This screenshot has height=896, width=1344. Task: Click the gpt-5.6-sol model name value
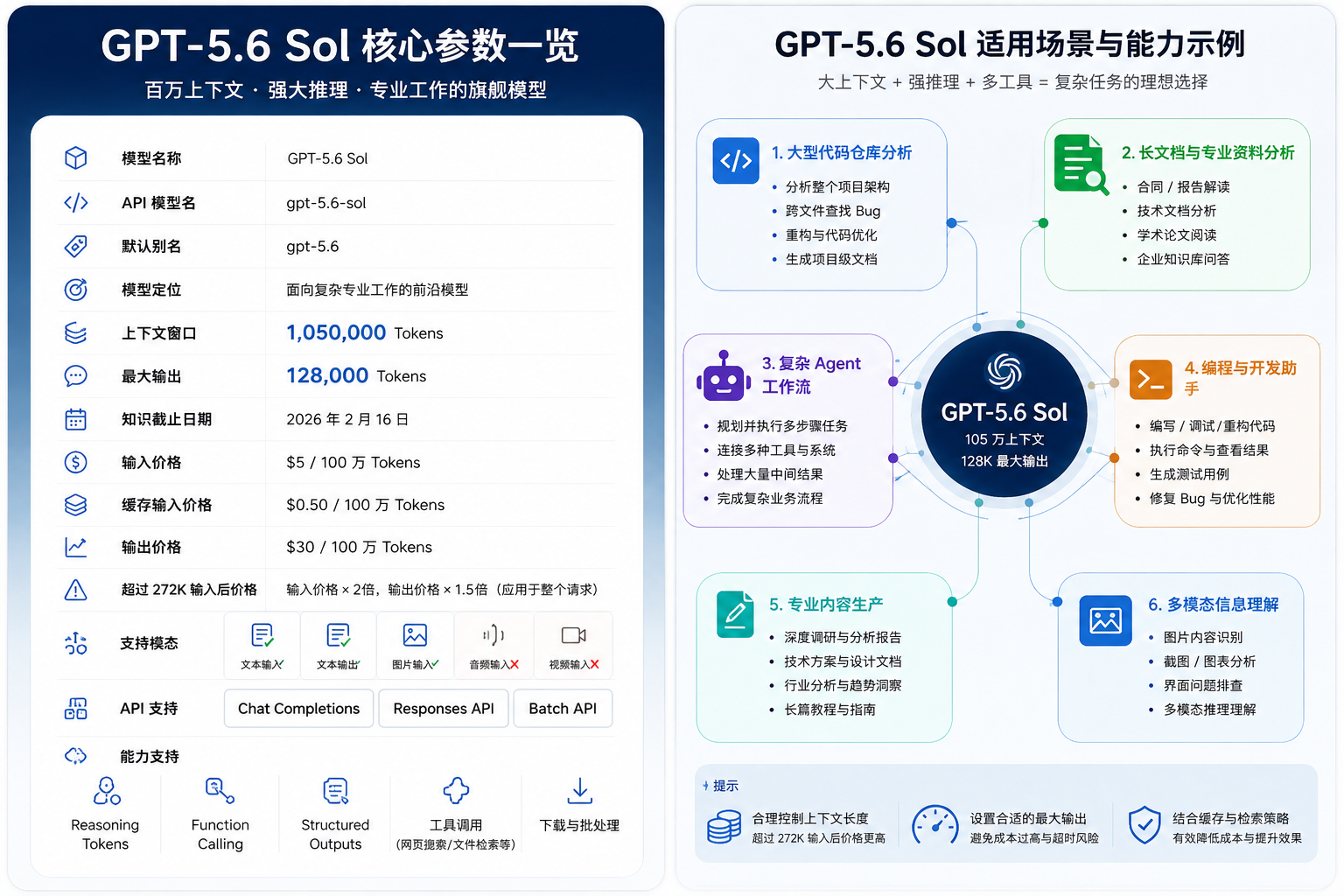pyautogui.click(x=326, y=203)
